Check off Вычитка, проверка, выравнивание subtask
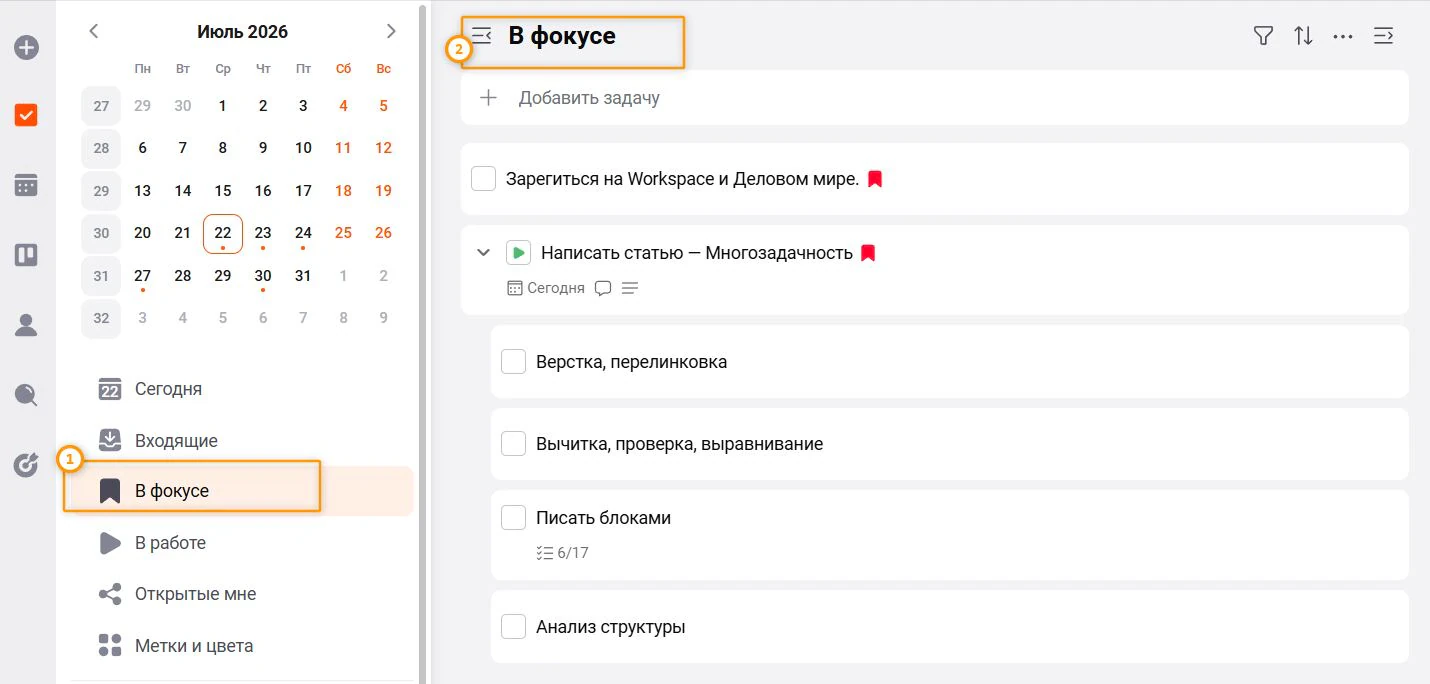 tap(514, 443)
